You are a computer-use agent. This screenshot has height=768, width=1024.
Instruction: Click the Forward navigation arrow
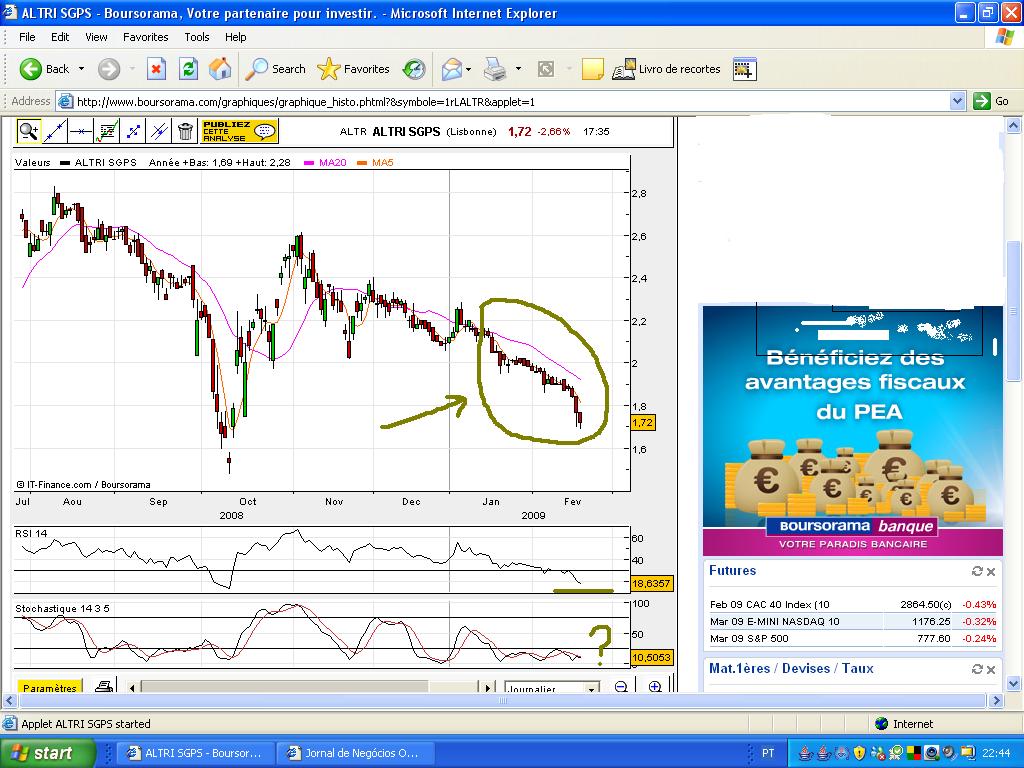click(109, 69)
